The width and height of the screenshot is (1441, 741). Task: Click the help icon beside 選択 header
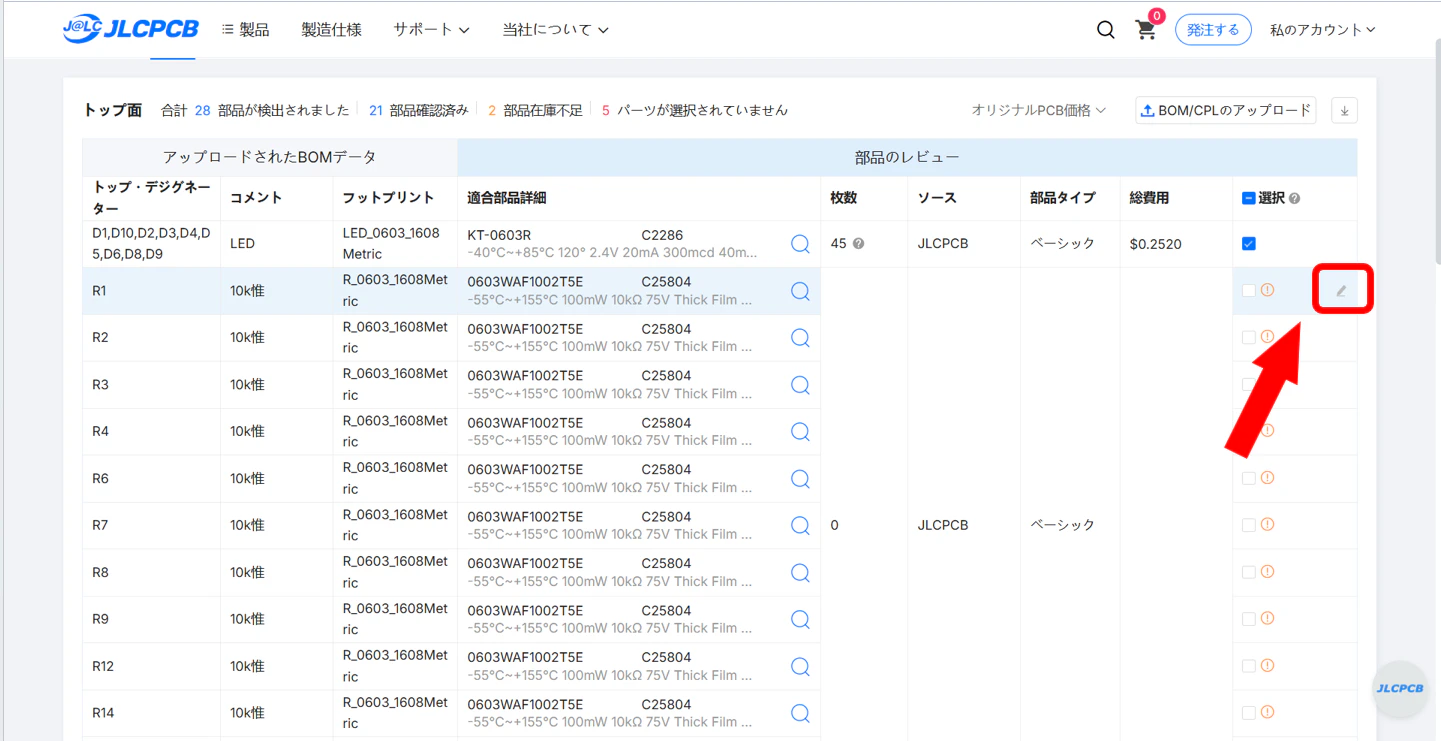tap(1294, 199)
